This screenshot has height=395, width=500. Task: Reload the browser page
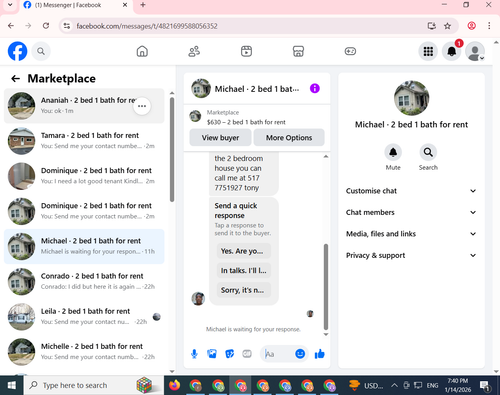pyautogui.click(x=46, y=26)
